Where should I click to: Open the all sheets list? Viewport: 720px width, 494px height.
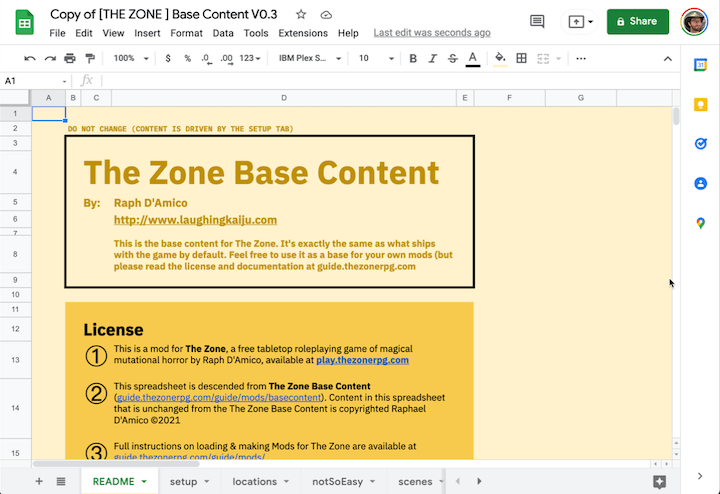pos(61,481)
